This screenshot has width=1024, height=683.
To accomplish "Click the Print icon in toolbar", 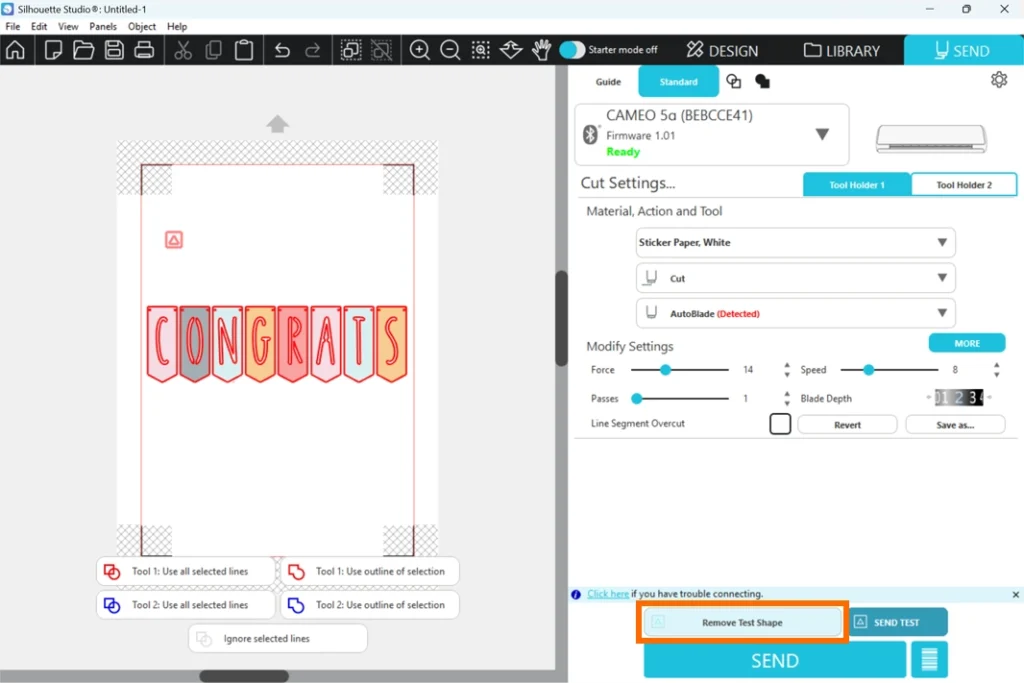I will pyautogui.click(x=144, y=50).
